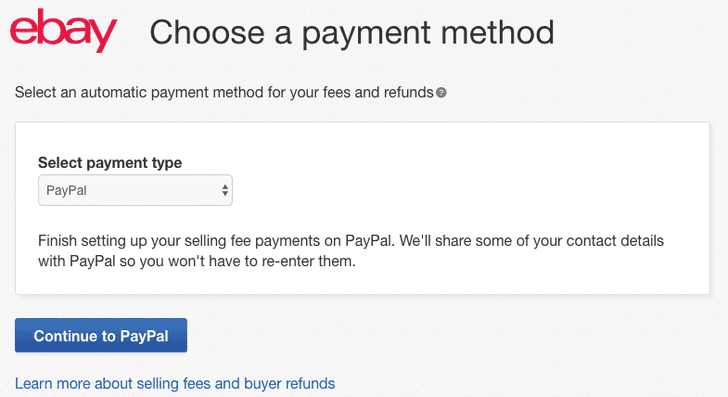Click the 'Select payment type' label
Viewport: 728px width, 397px height.
coord(110,163)
